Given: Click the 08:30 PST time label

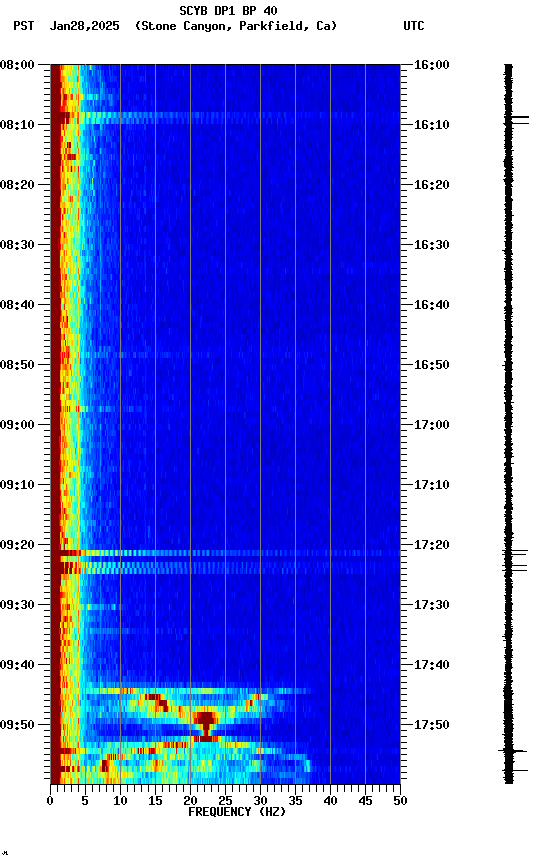Looking at the screenshot, I should (17, 245).
